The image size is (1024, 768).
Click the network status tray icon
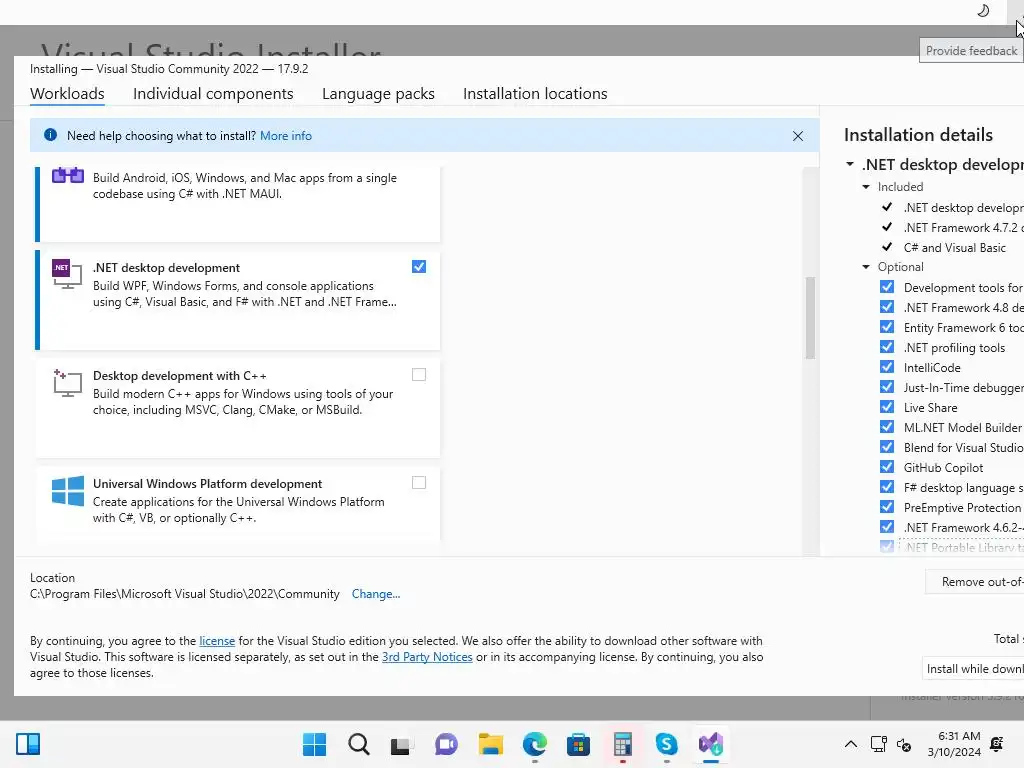coord(878,744)
